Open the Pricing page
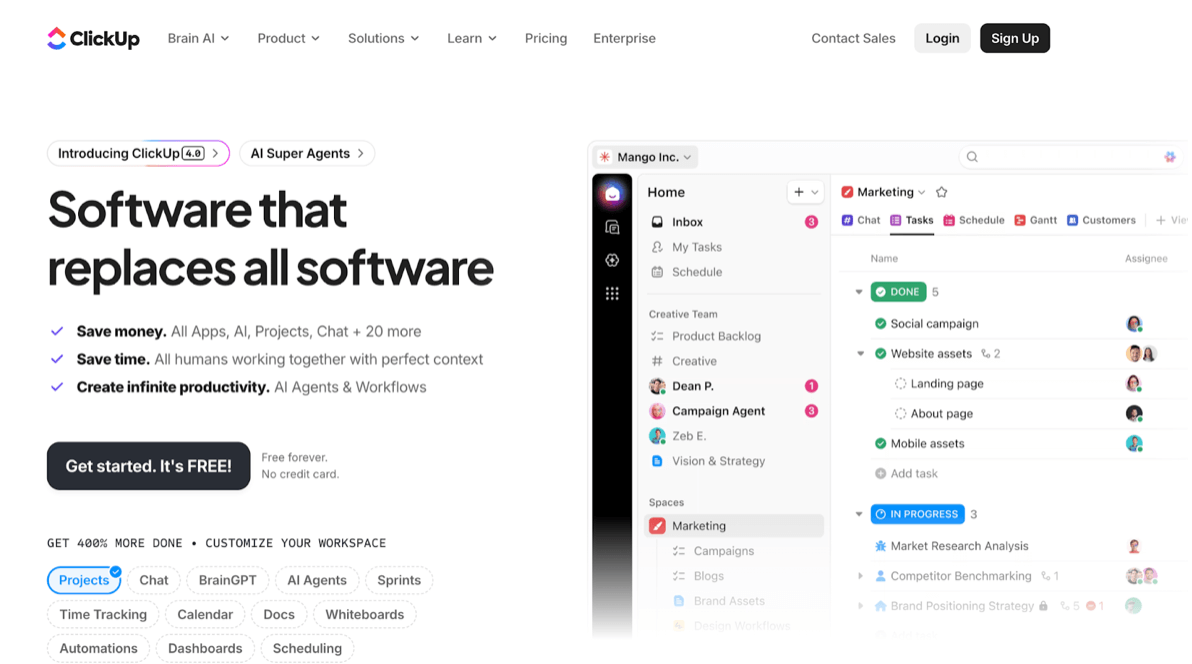Screen dimensions: 1192x664 pos(546,38)
